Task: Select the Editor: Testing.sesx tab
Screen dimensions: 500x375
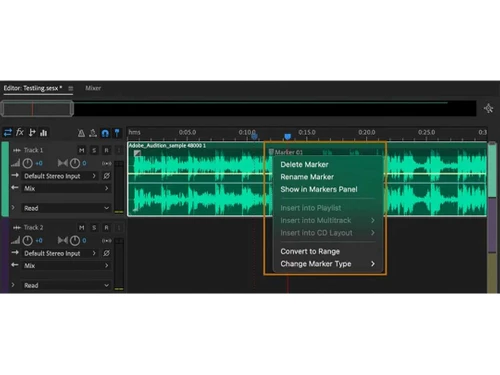Action: (x=33, y=88)
